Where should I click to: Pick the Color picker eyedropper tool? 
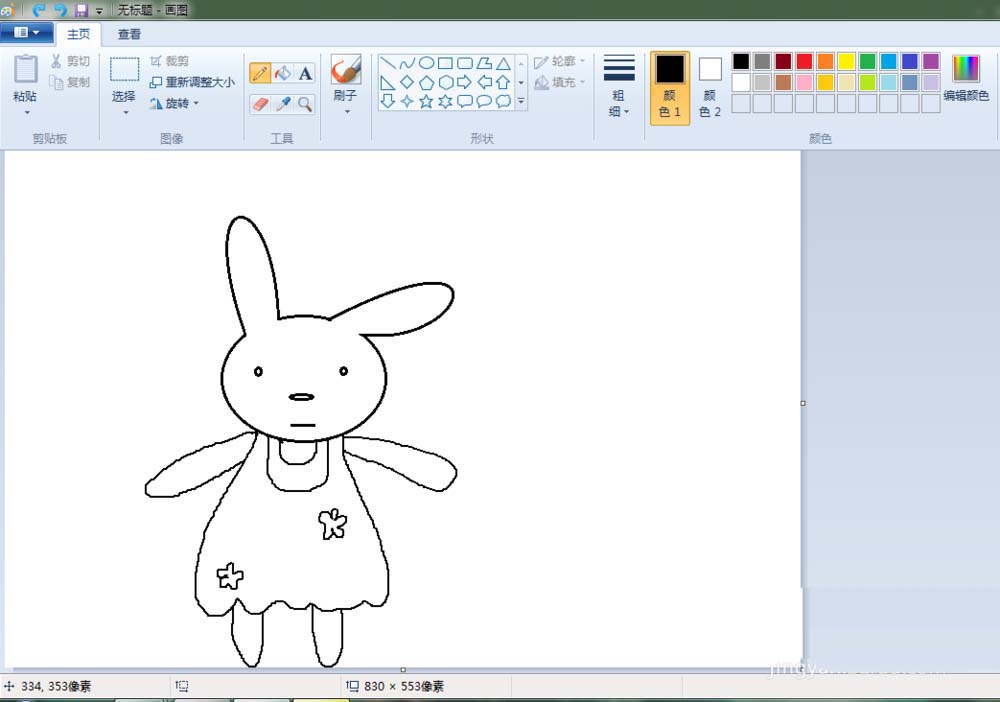(x=283, y=103)
